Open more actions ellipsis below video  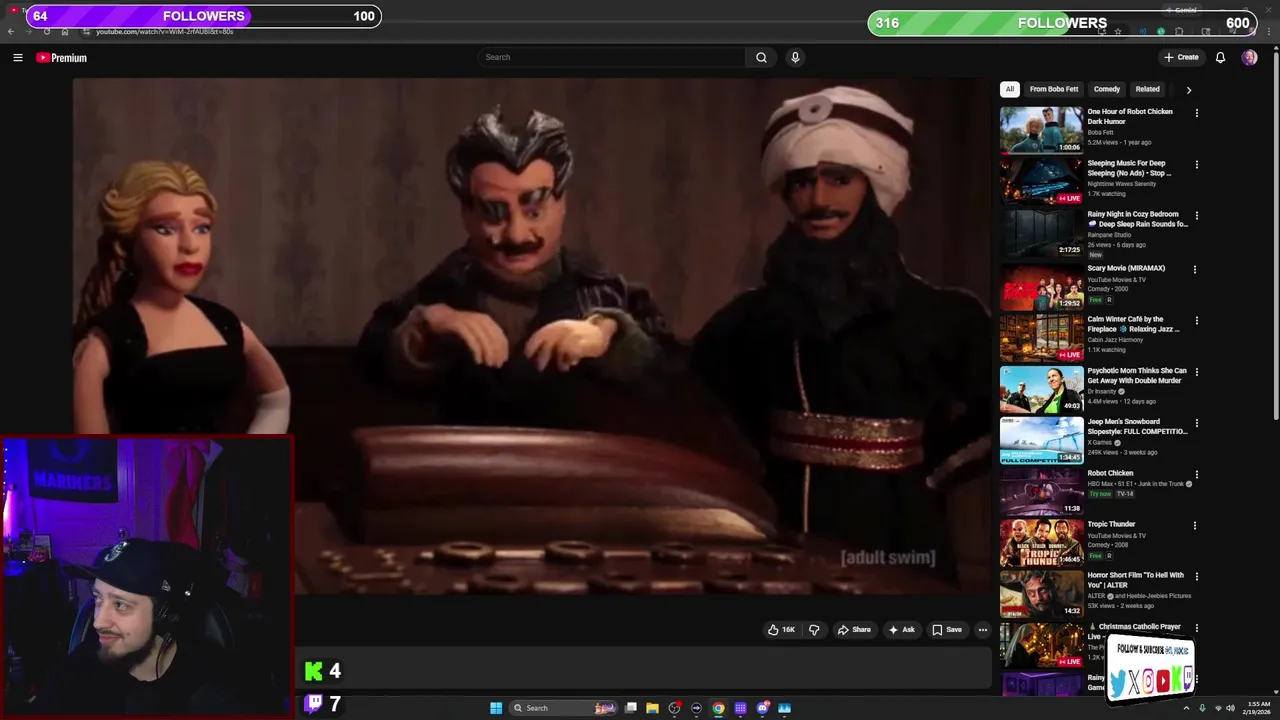click(x=983, y=630)
